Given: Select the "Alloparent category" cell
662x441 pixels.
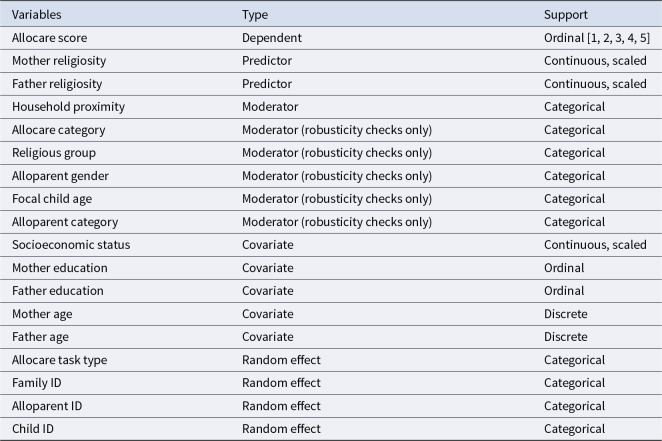Looking at the screenshot, I should coord(65,222).
